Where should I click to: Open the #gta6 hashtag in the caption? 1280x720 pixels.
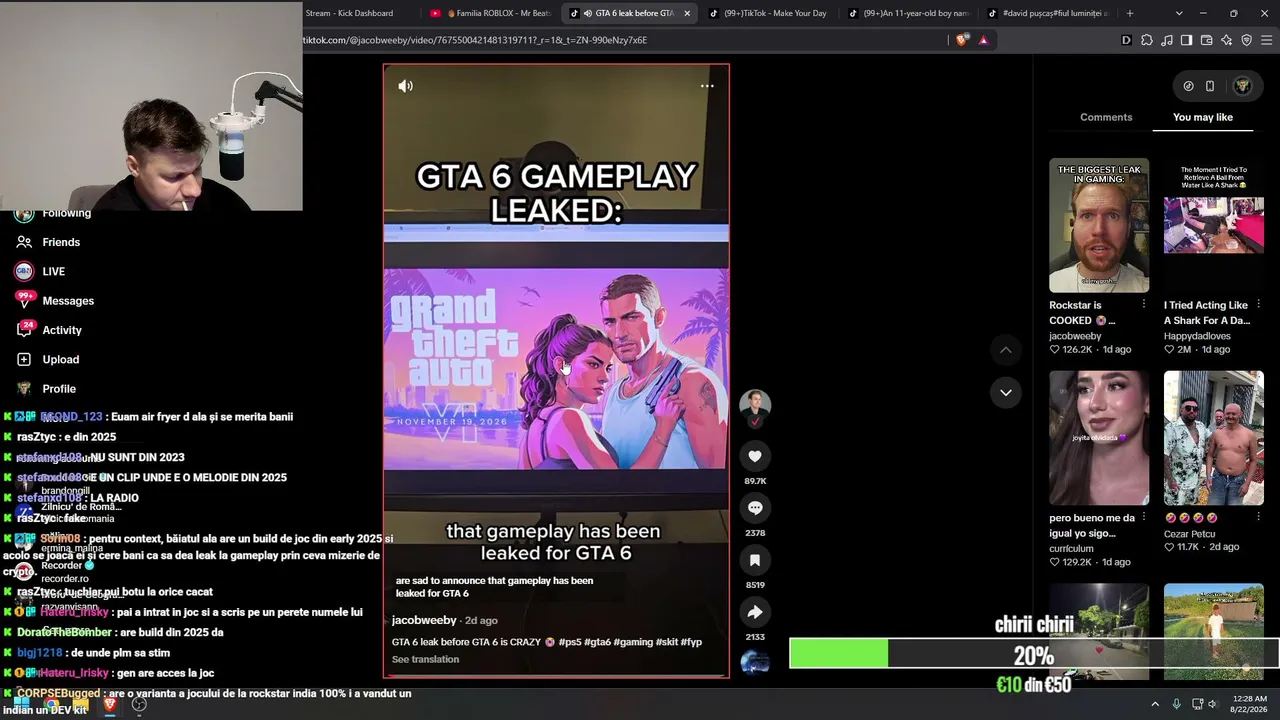tap(598, 642)
